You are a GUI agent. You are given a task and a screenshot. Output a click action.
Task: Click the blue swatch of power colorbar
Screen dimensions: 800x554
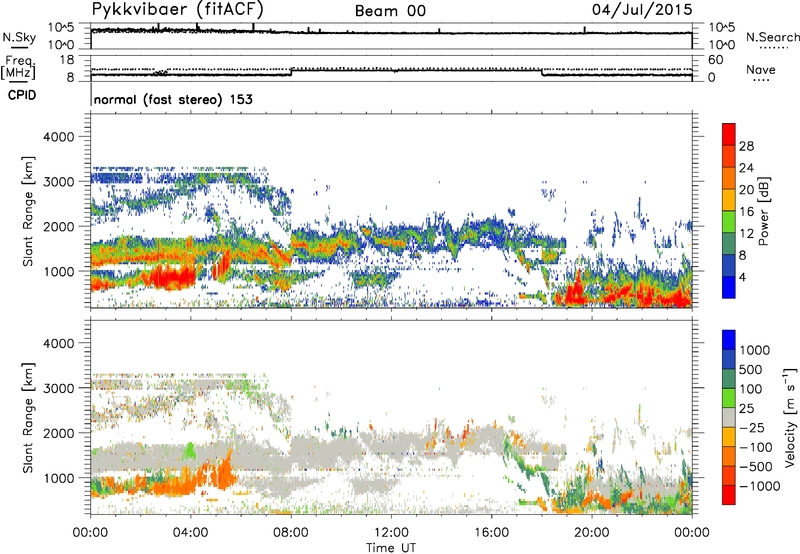(729, 287)
